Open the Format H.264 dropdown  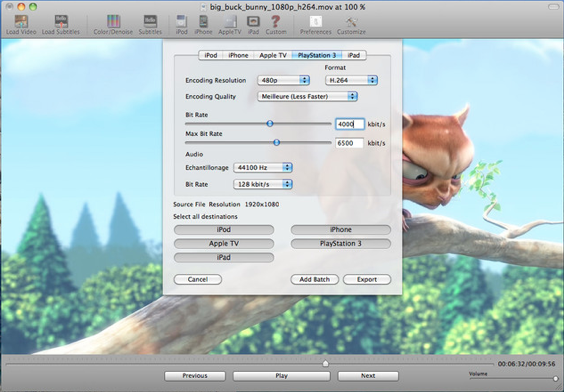pyautogui.click(x=351, y=80)
